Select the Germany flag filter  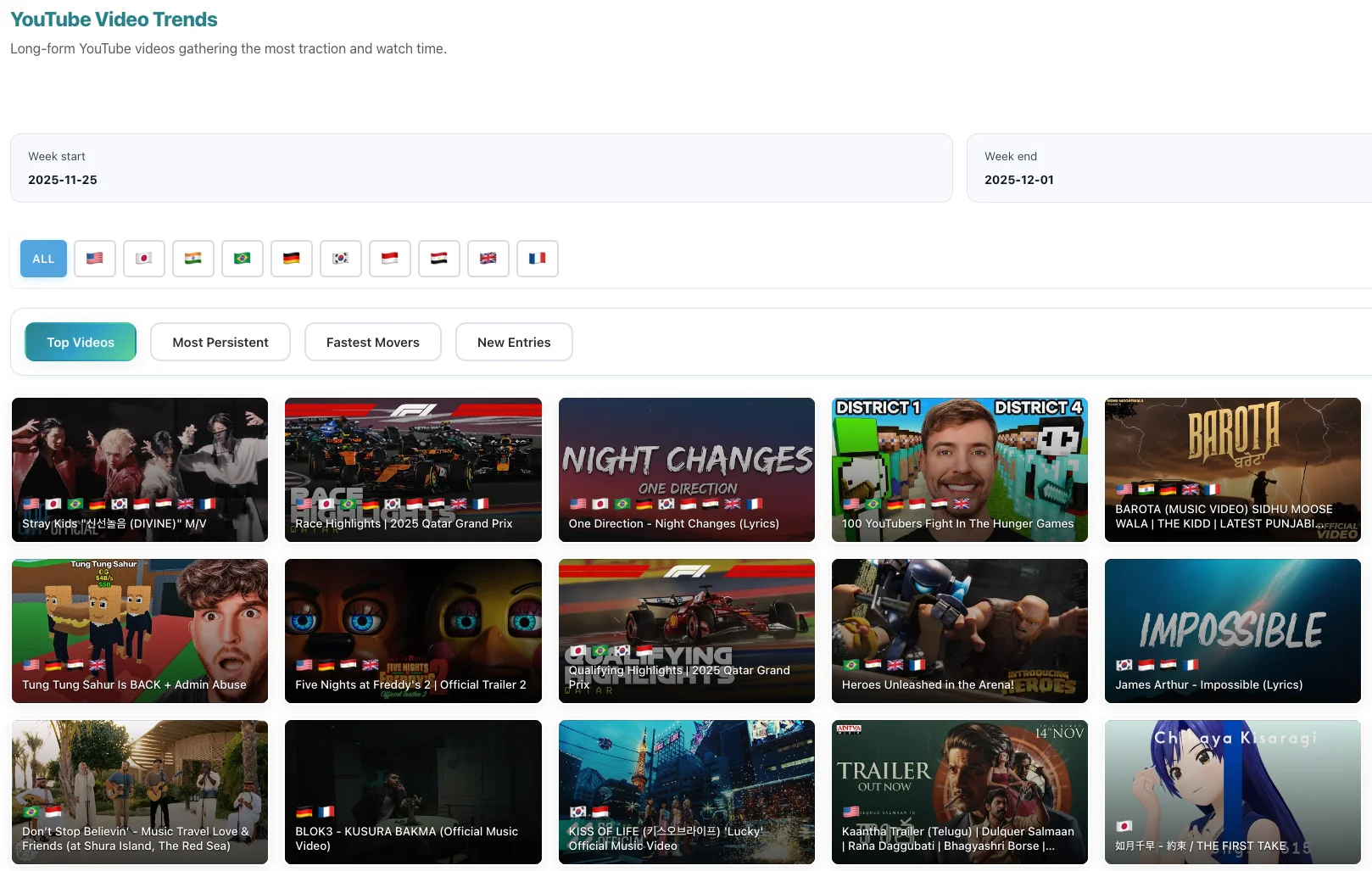(291, 258)
